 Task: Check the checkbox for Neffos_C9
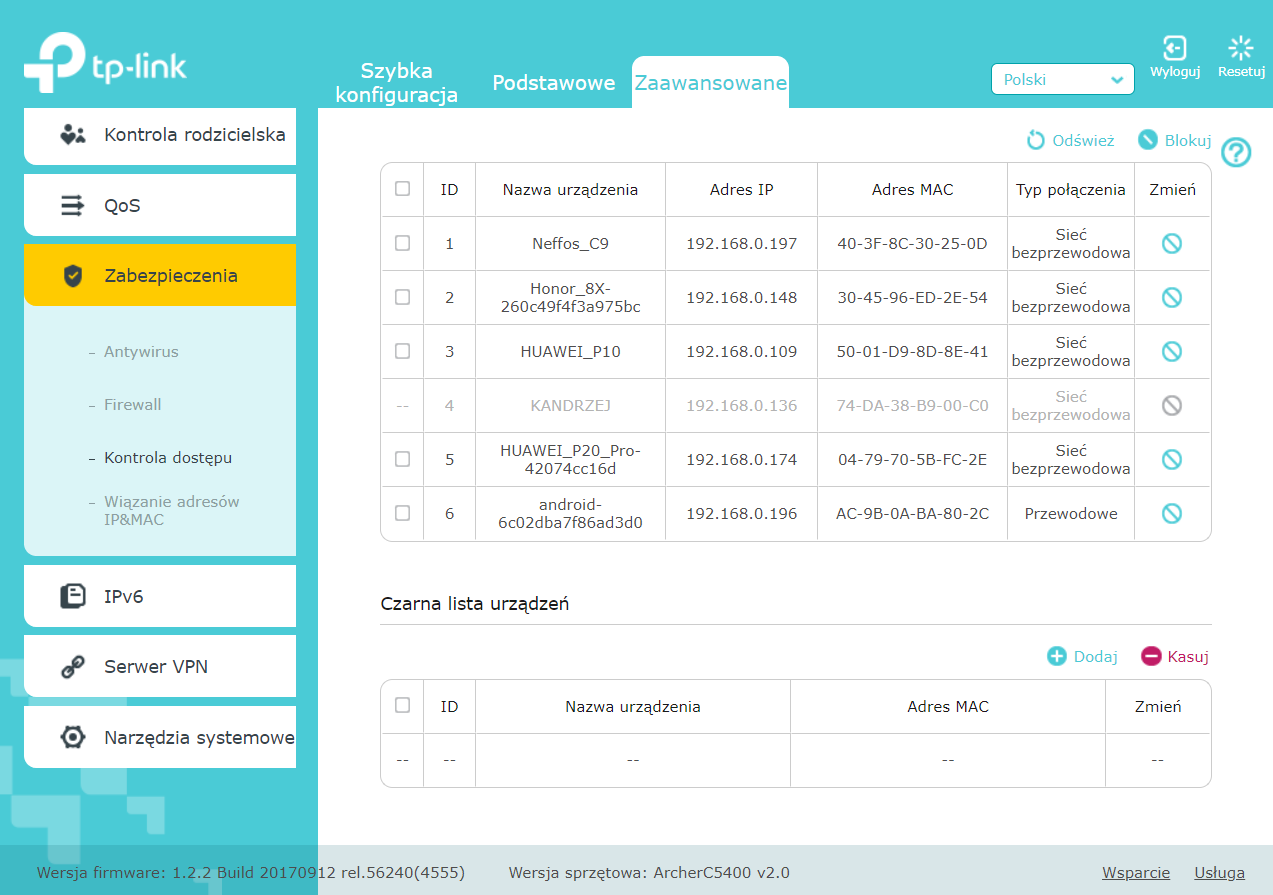pos(402,243)
